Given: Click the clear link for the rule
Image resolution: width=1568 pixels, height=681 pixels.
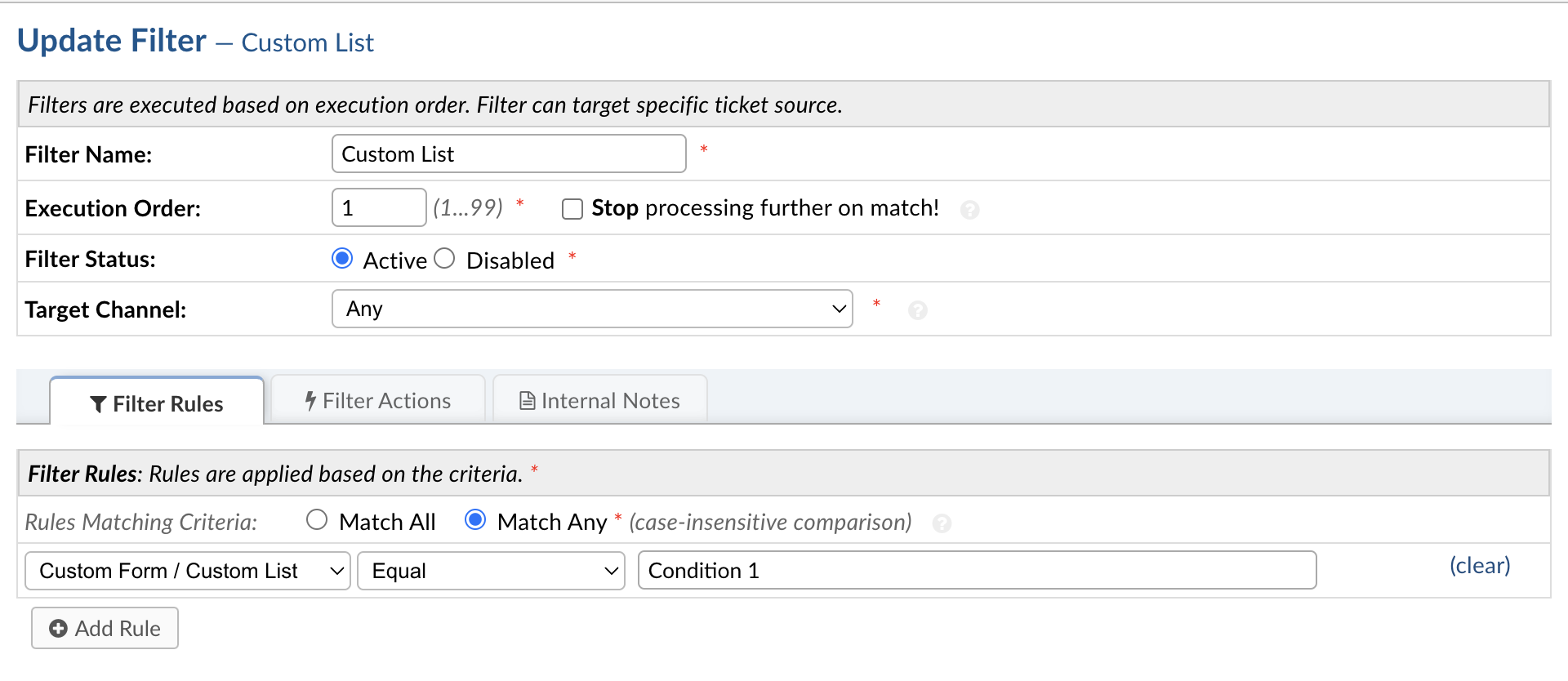Looking at the screenshot, I should click(x=1479, y=565).
